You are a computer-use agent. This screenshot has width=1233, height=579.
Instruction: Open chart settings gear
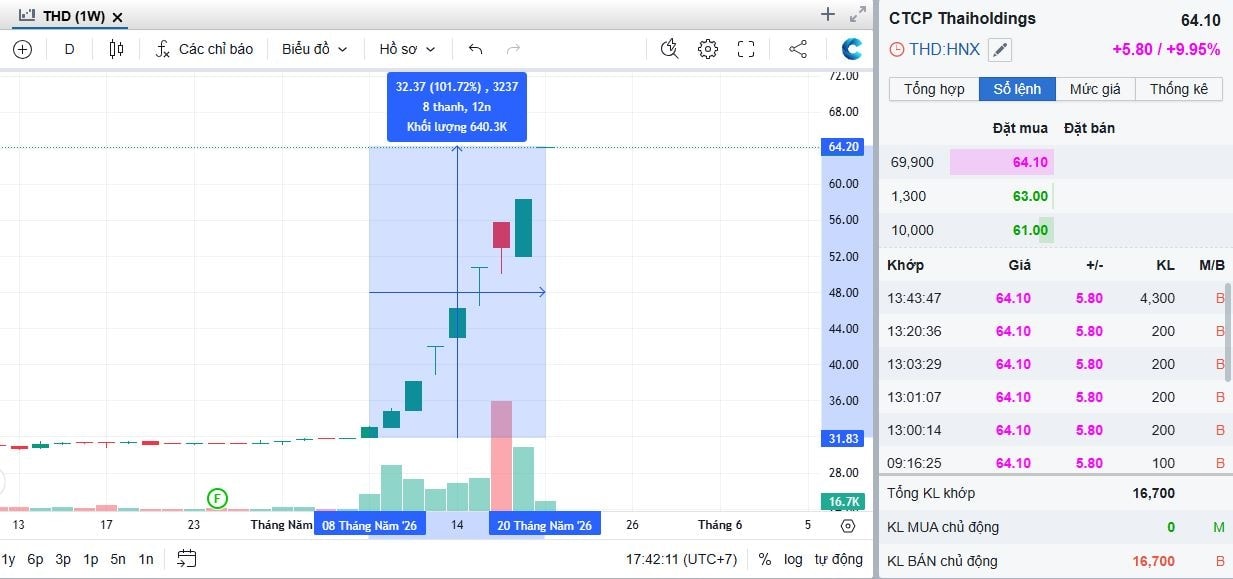point(708,49)
